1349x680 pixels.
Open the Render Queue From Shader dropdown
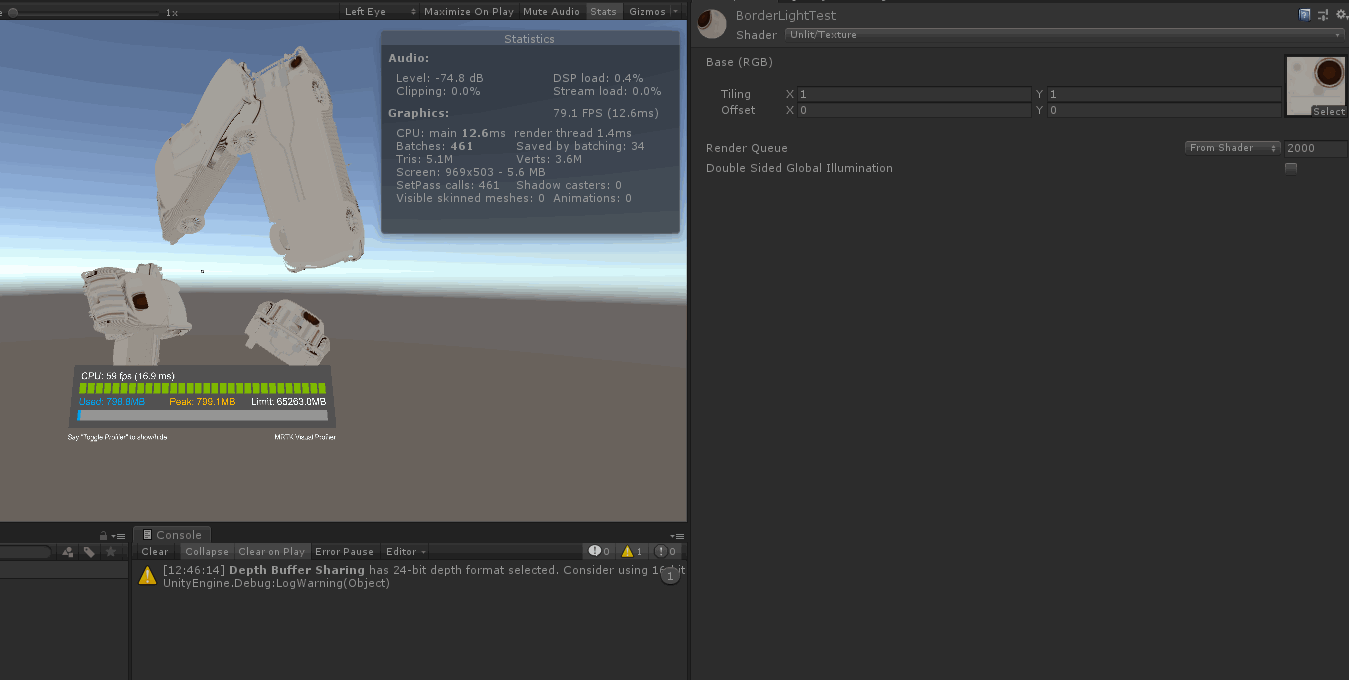[x=1232, y=148]
